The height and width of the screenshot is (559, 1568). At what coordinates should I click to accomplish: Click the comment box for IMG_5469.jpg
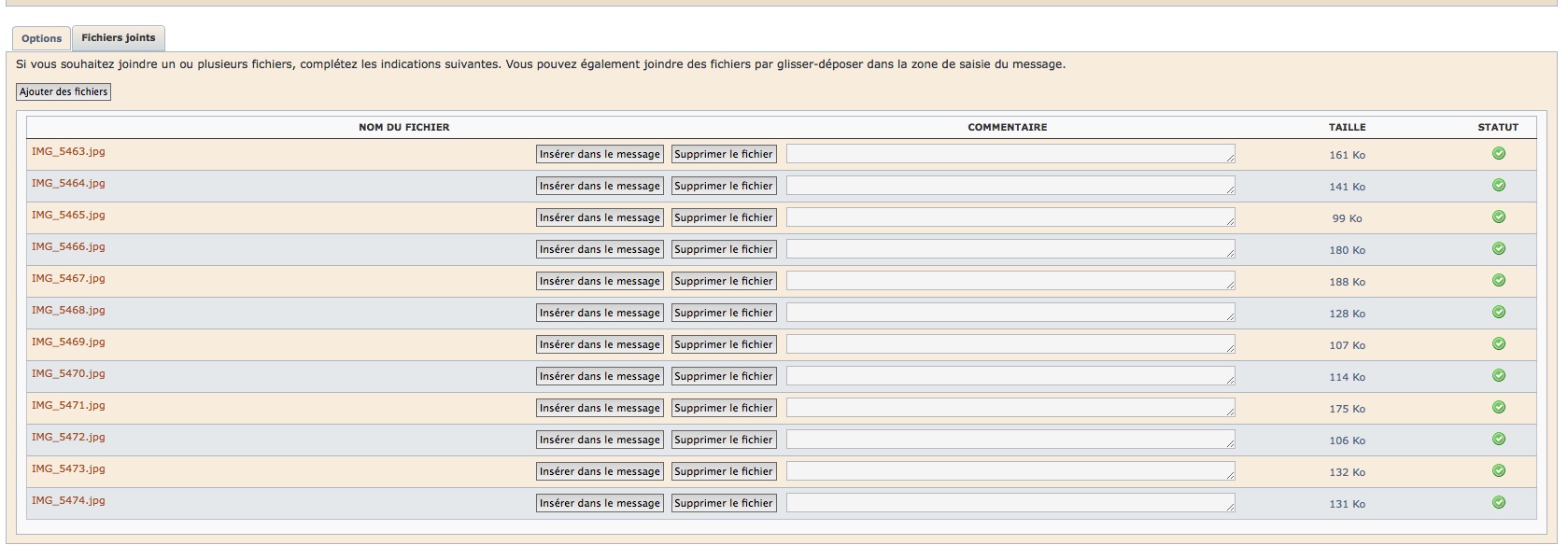[x=1009, y=344]
